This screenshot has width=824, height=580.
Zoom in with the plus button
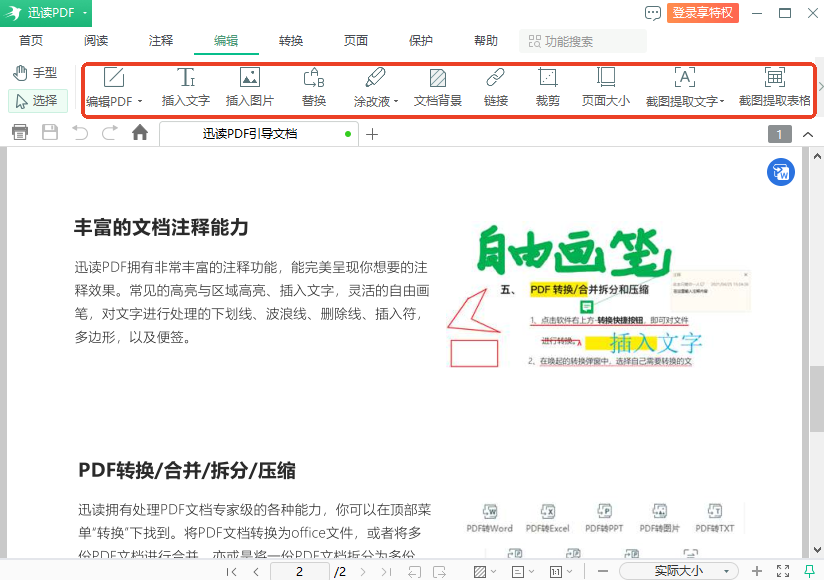[757, 572]
